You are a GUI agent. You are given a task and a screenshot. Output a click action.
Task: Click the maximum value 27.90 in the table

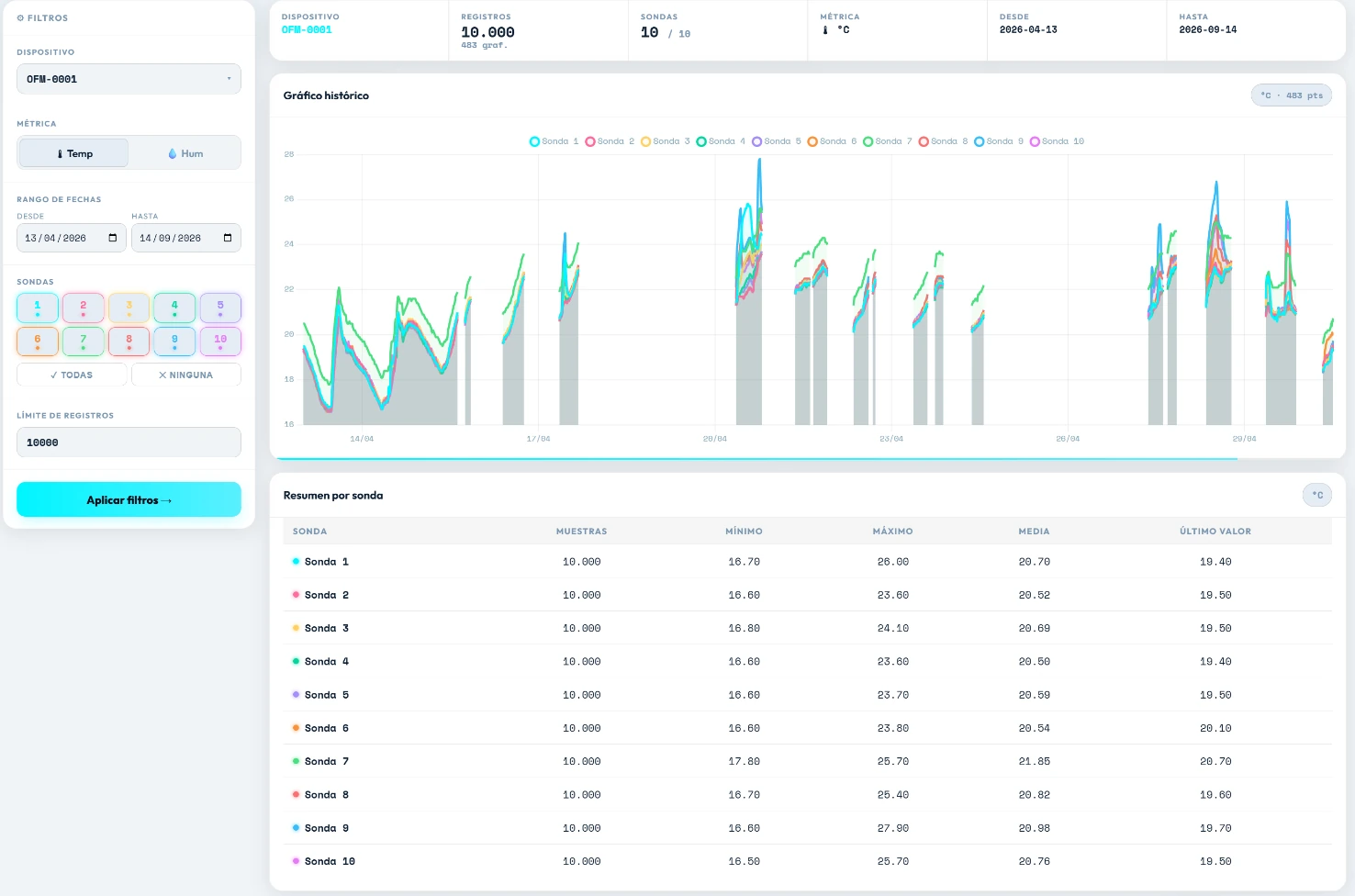pyautogui.click(x=893, y=828)
